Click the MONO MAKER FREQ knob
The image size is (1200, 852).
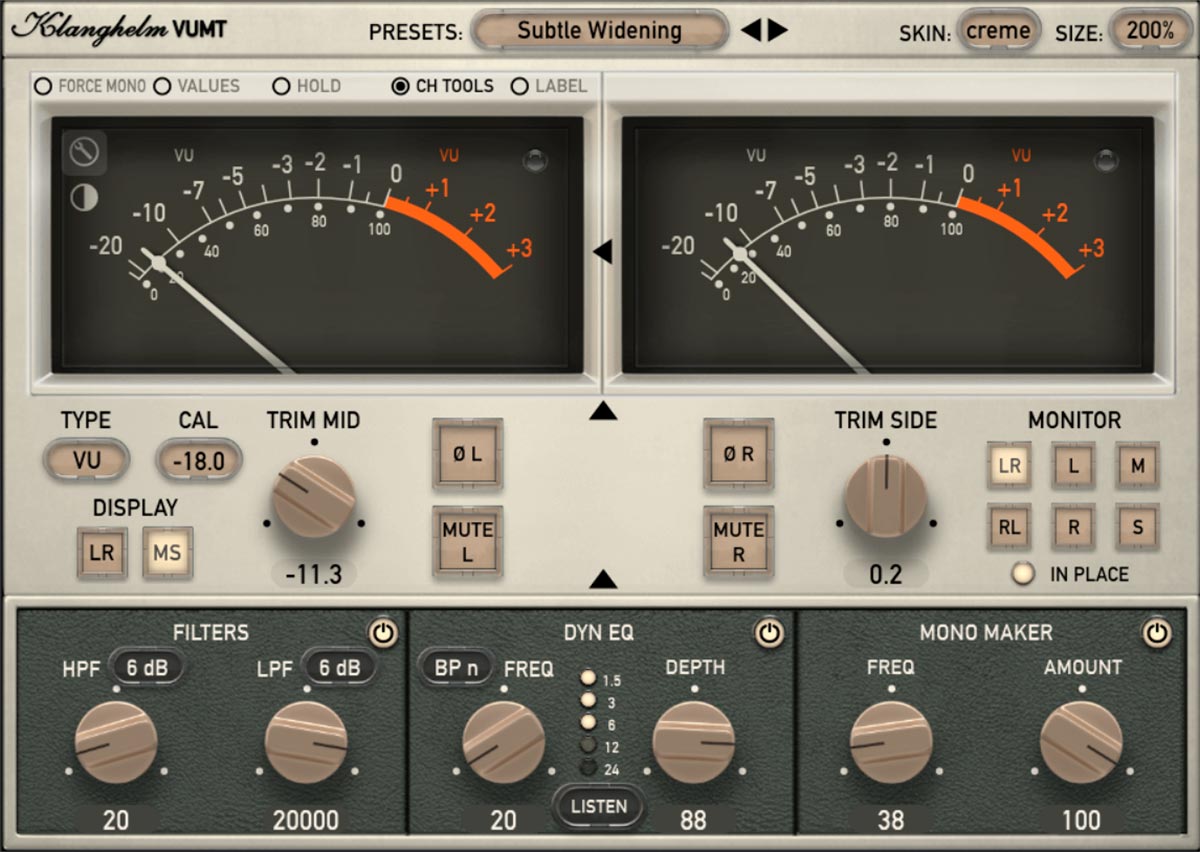coord(891,743)
